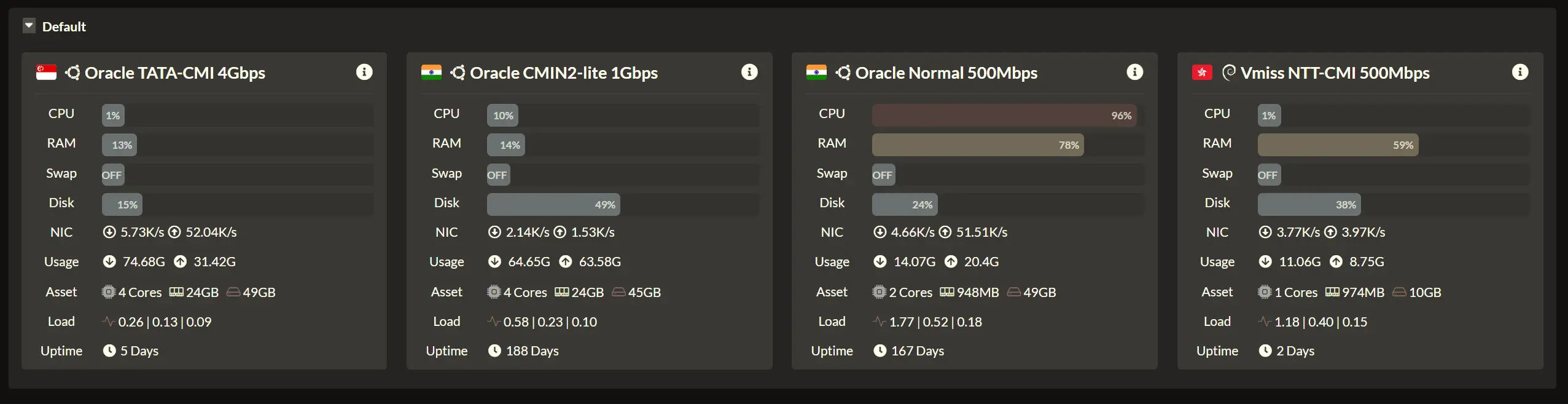The height and width of the screenshot is (404, 1568).
Task: Click disk icon beside 10GB
Action: pyautogui.click(x=1399, y=292)
